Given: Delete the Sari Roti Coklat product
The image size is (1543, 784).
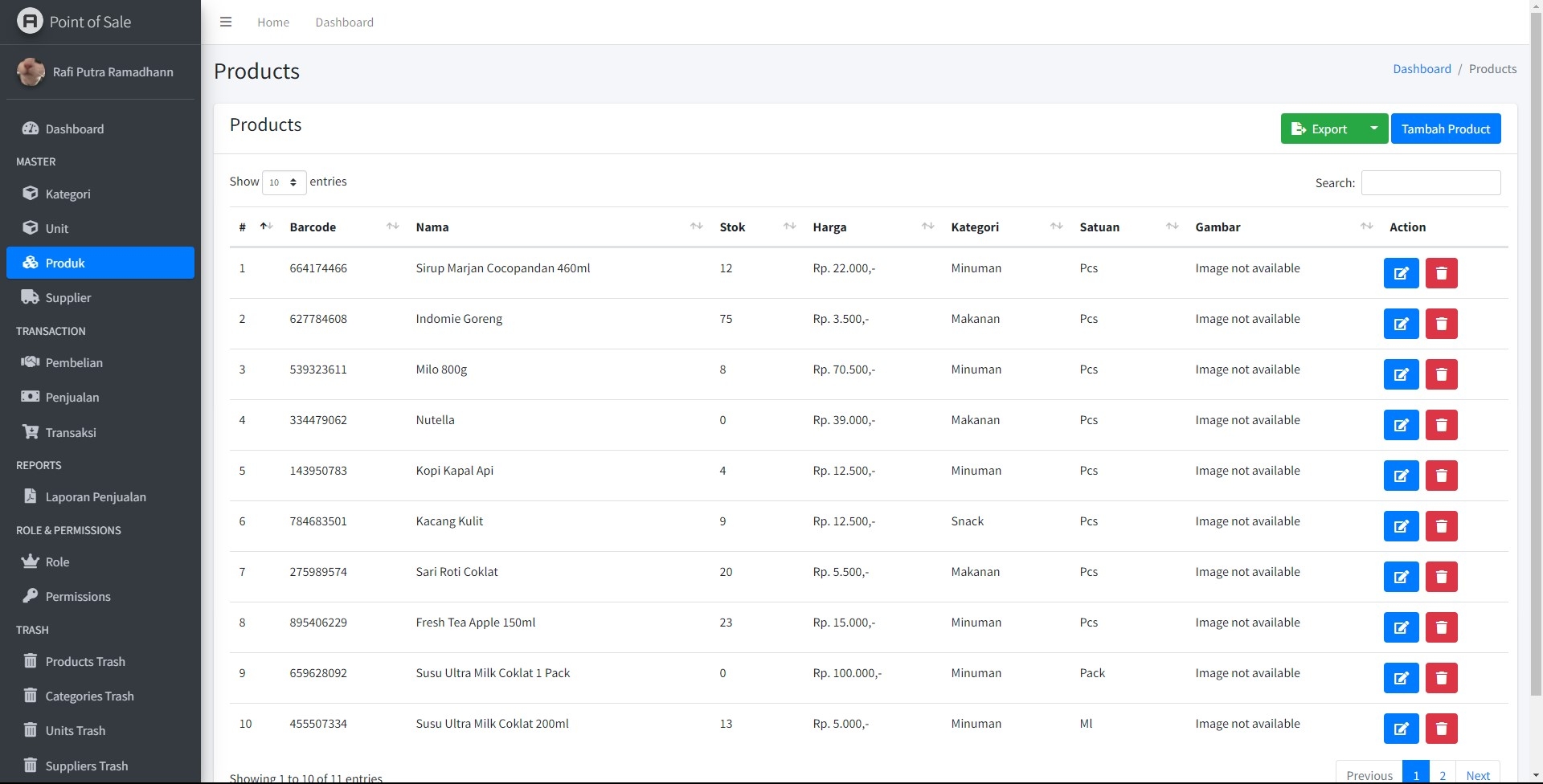Looking at the screenshot, I should tap(1441, 577).
